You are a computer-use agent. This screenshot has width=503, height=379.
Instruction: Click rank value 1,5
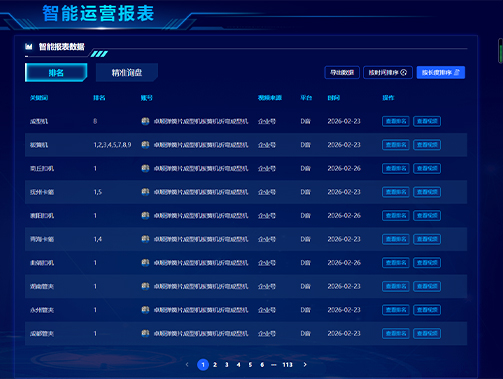point(98,192)
